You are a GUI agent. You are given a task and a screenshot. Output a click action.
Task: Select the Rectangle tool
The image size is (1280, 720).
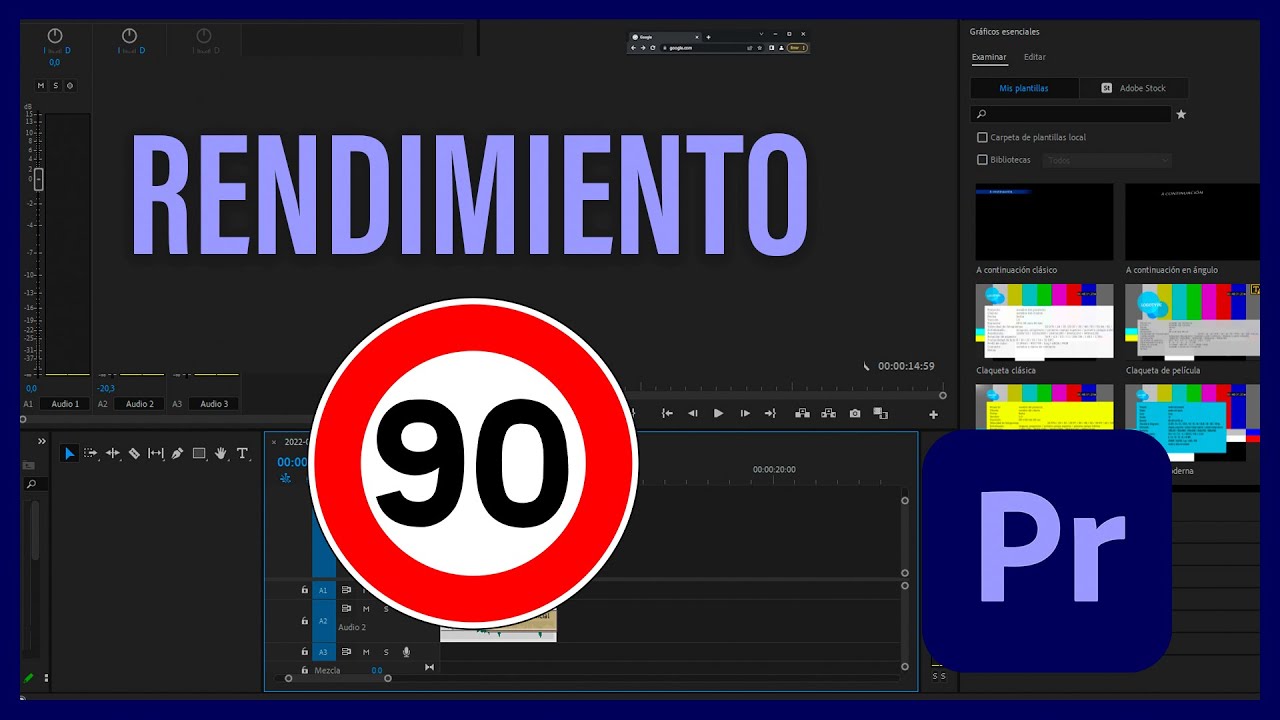click(199, 453)
